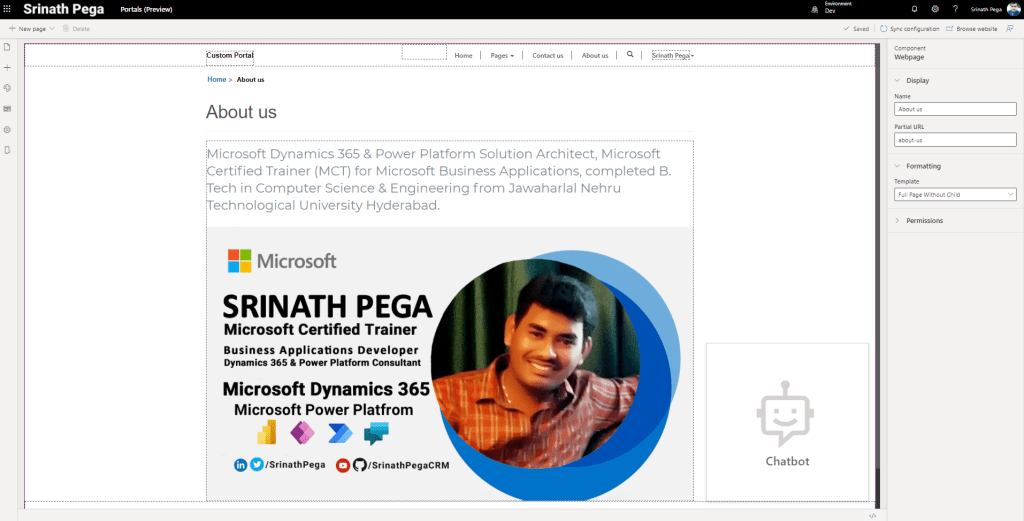
Task: Click Sync configuration button
Action: pyautogui.click(x=909, y=29)
